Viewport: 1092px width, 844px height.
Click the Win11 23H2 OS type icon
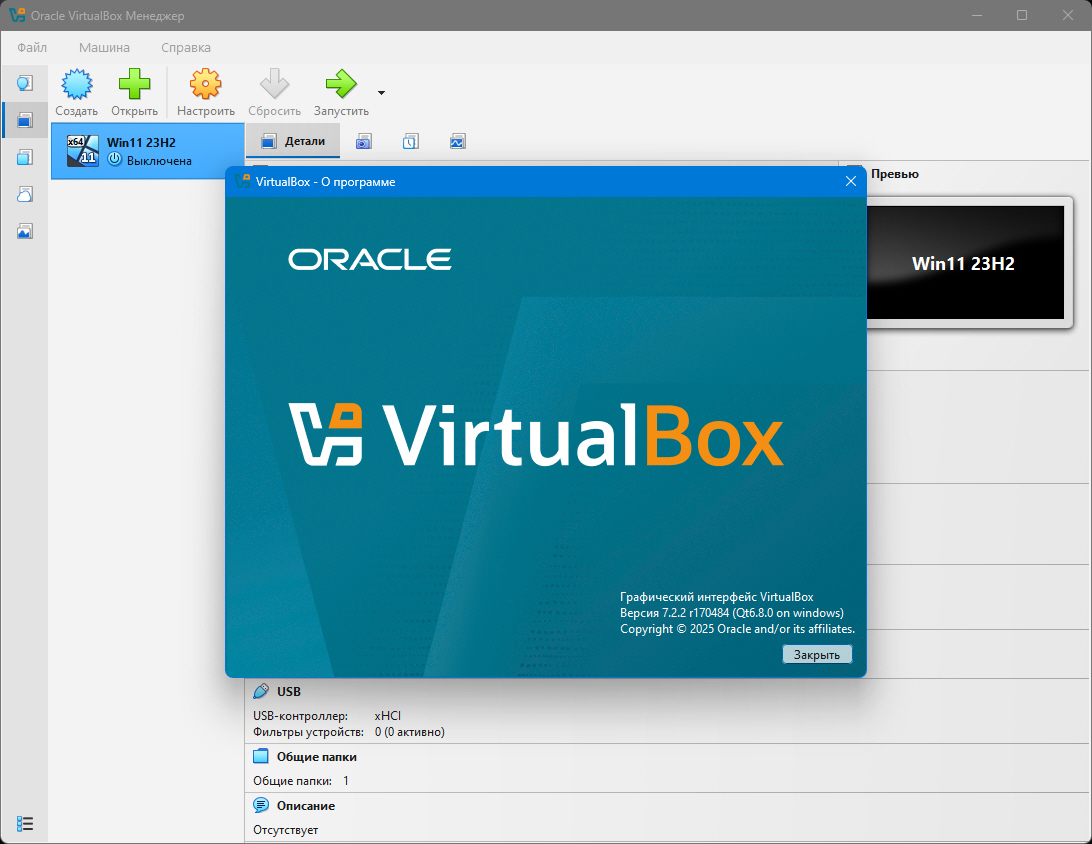pos(82,151)
